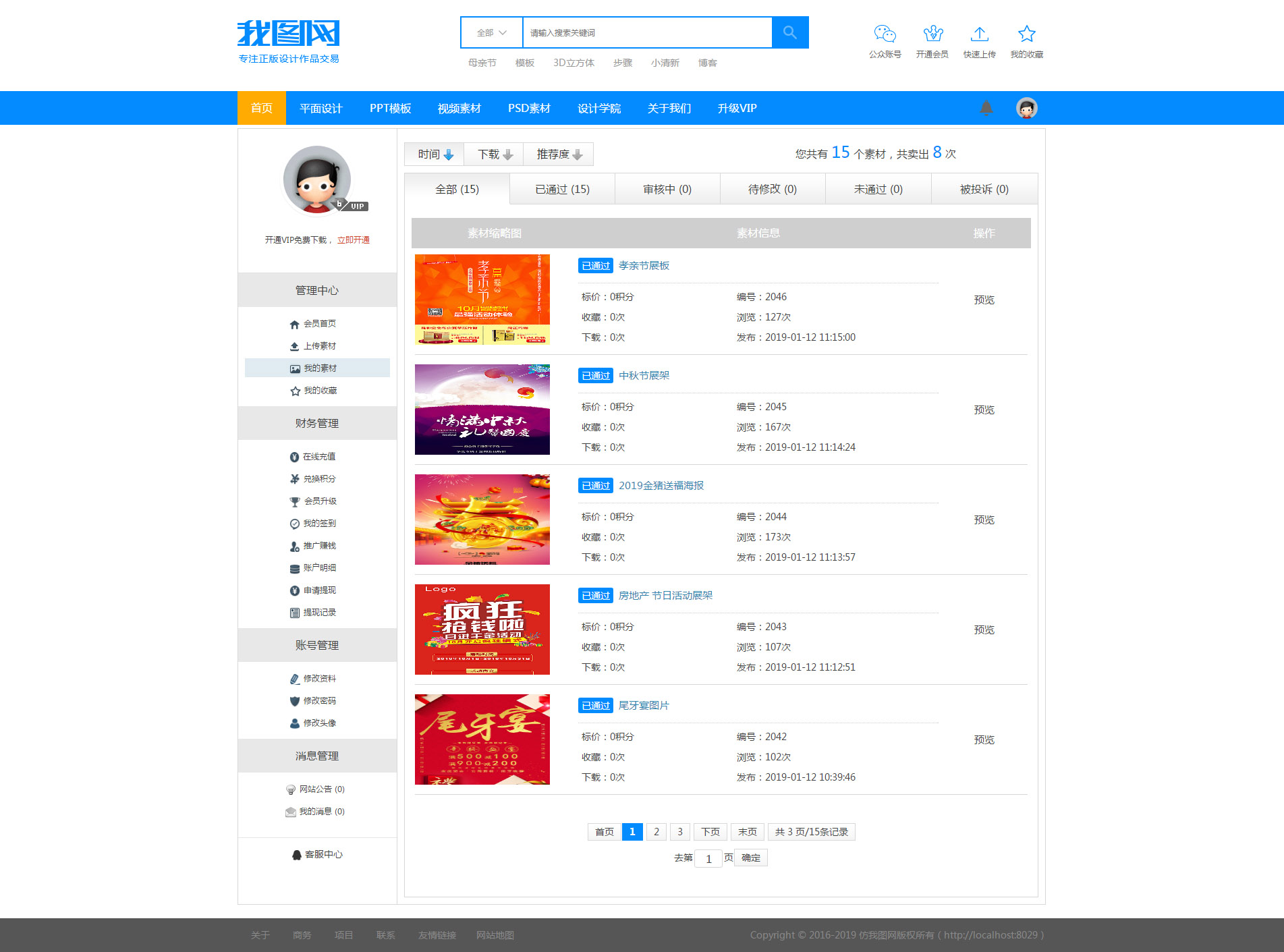Click the 账户明细 database icon
1284x952 pixels.
[294, 568]
